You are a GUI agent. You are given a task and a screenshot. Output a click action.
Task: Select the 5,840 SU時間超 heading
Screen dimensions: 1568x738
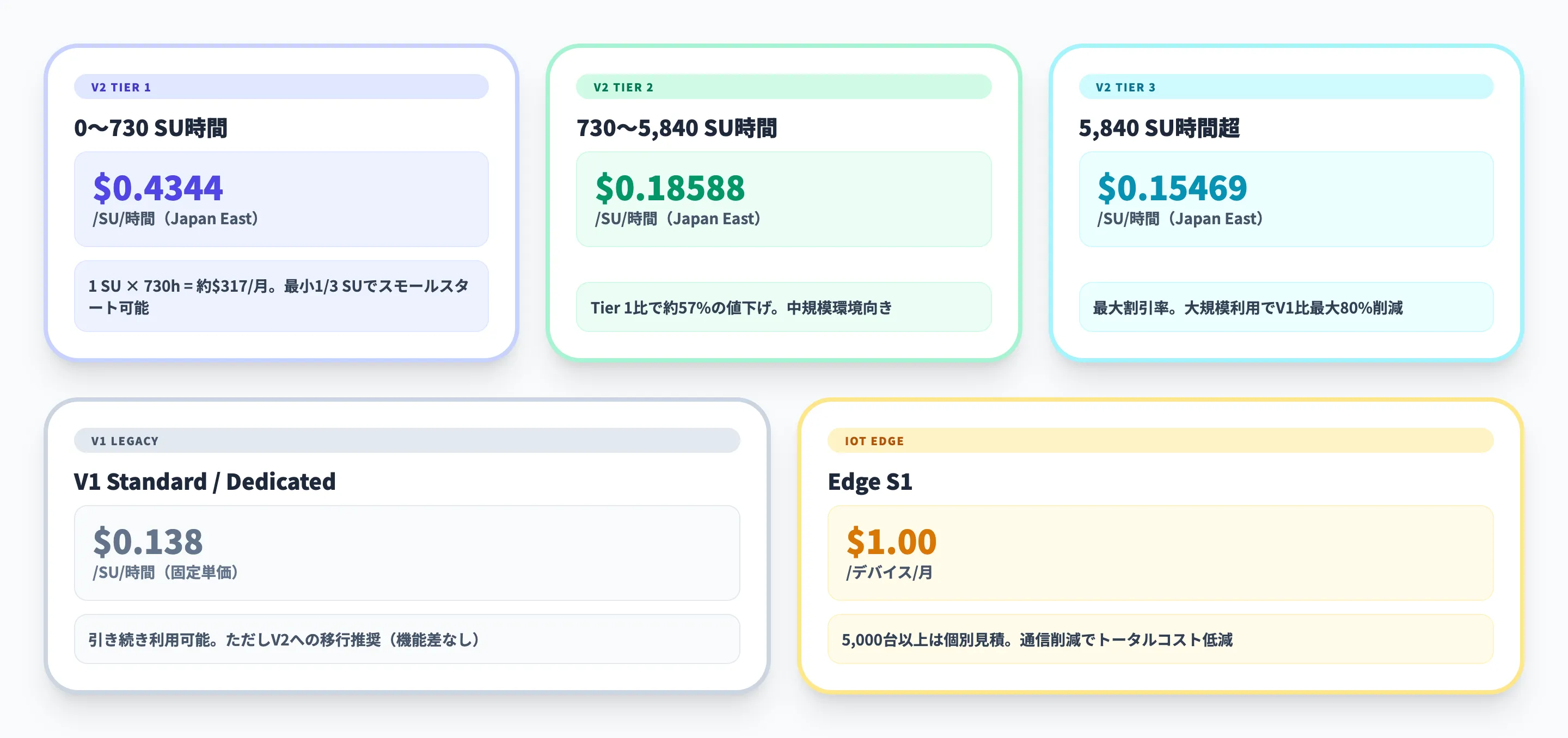(1160, 128)
